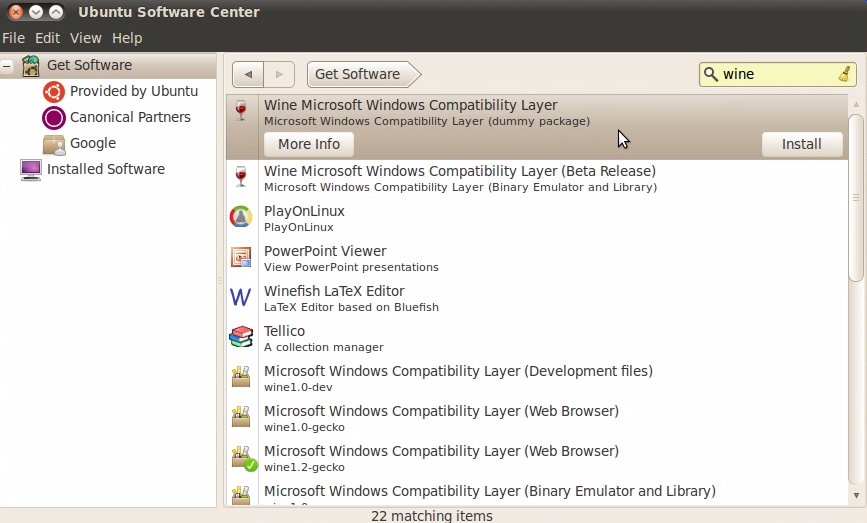Click the Canonical Partners purple circle icon

pyautogui.click(x=54, y=118)
